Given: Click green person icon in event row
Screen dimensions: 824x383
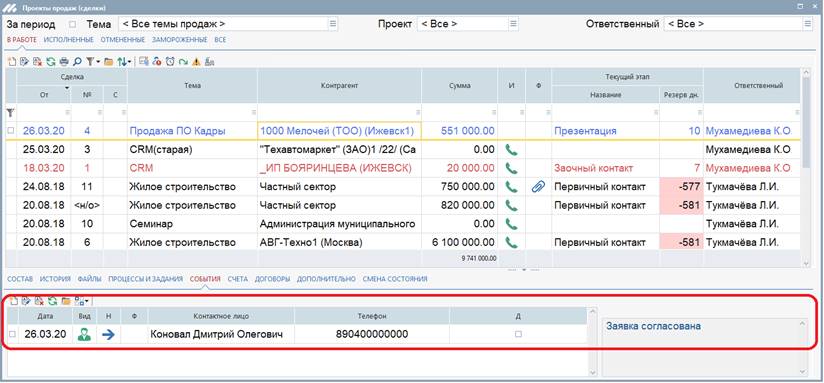Looking at the screenshot, I should click(x=84, y=334).
